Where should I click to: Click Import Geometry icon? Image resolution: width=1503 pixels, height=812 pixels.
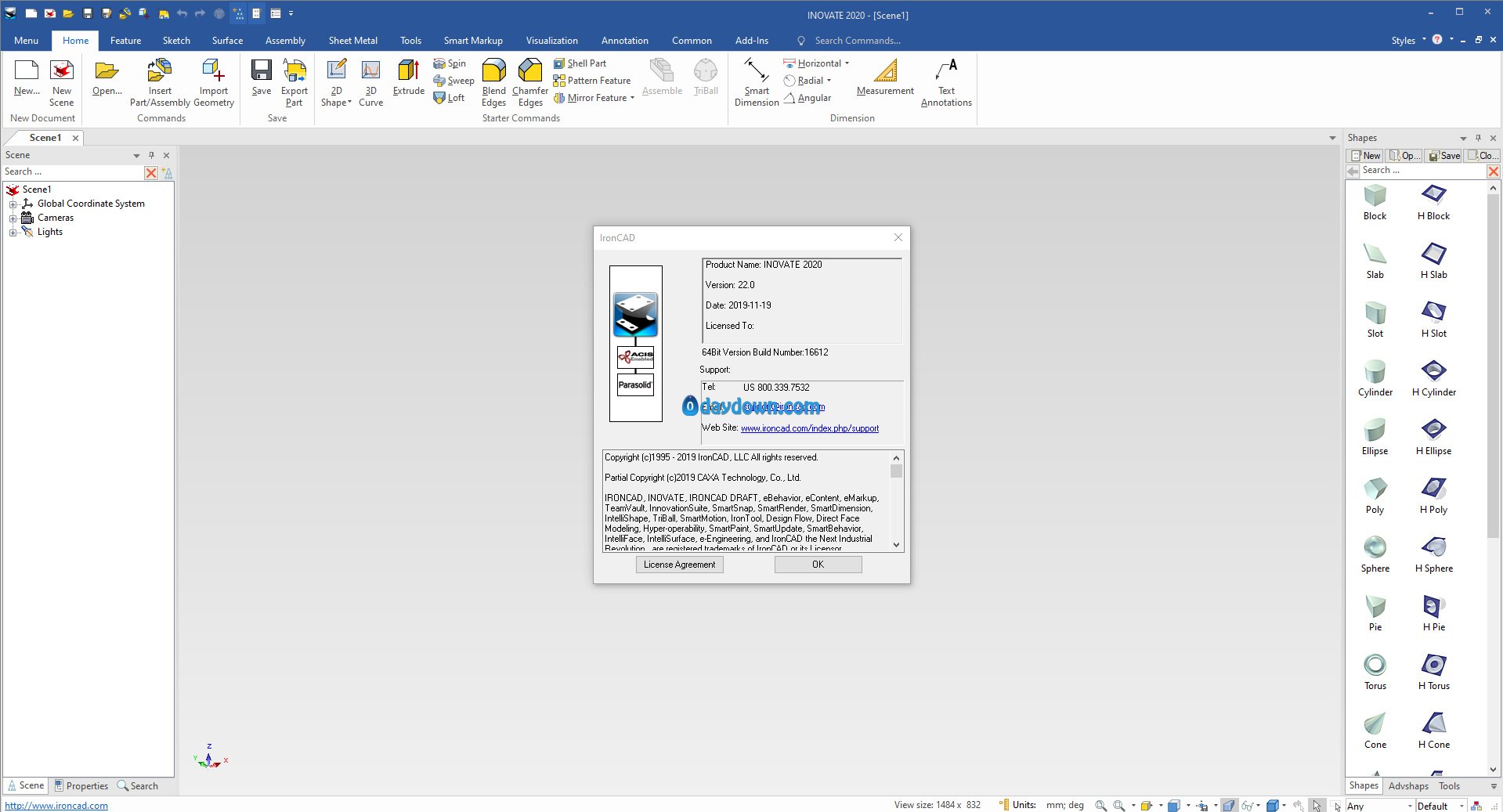[x=213, y=82]
